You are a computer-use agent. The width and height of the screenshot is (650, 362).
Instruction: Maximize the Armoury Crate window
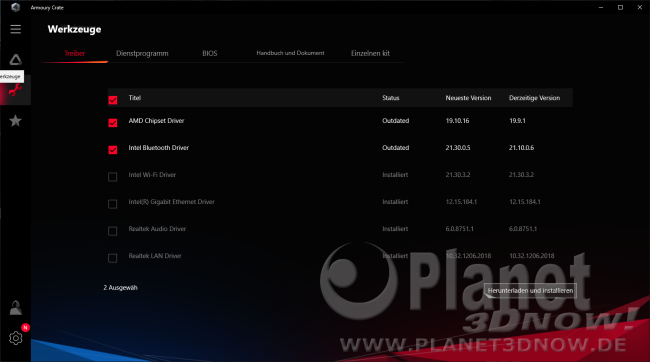pos(620,7)
